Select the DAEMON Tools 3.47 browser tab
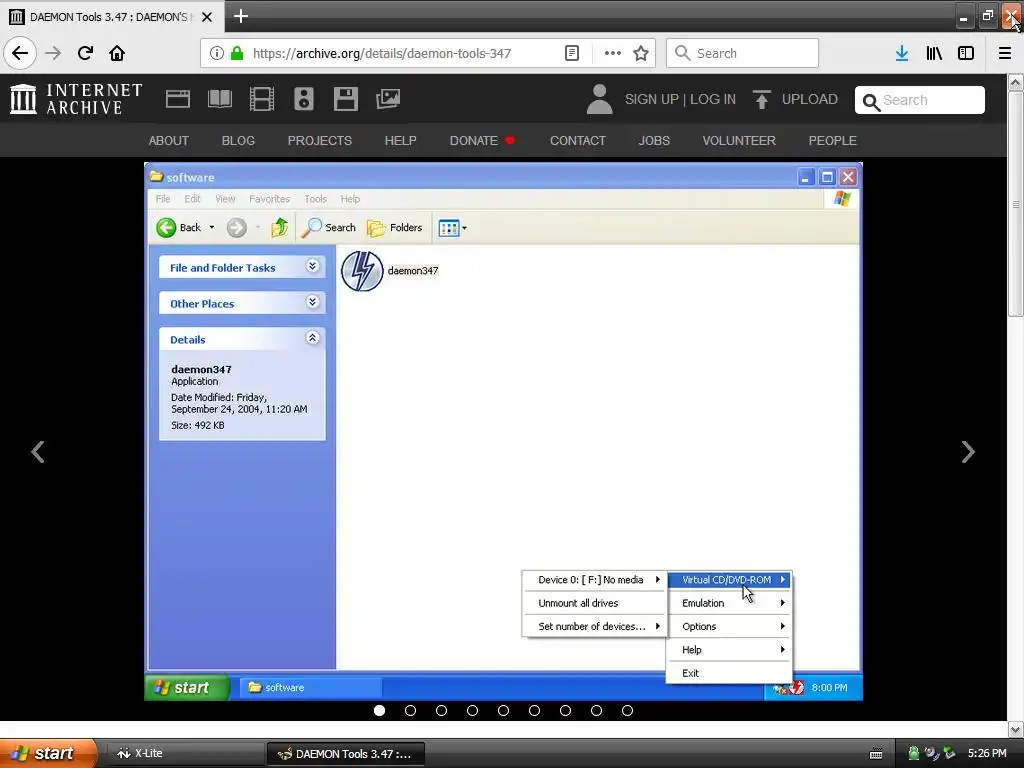Screen dimensions: 1024x768 (x=111, y=16)
